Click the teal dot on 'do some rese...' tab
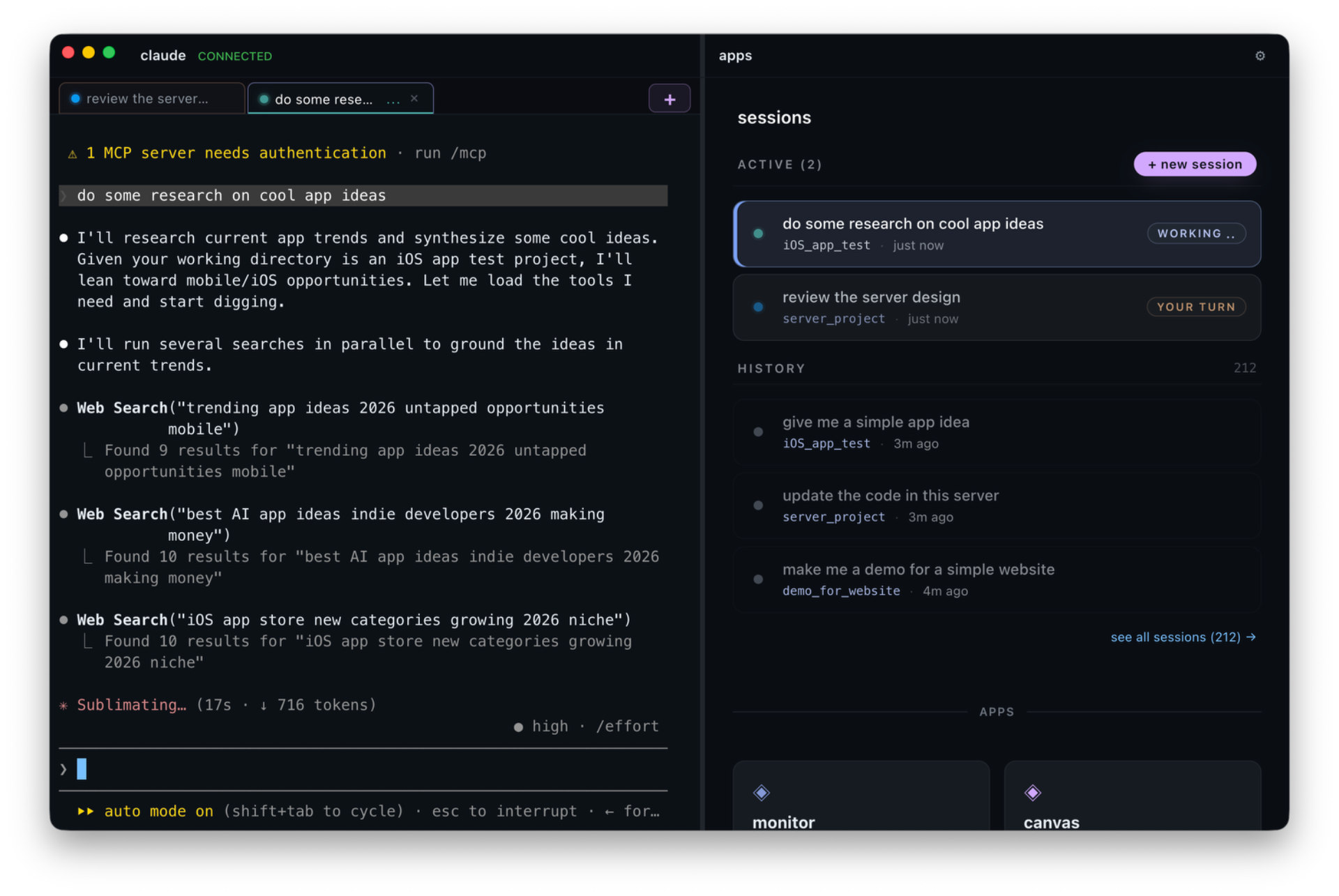The width and height of the screenshot is (1339, 896). click(264, 99)
